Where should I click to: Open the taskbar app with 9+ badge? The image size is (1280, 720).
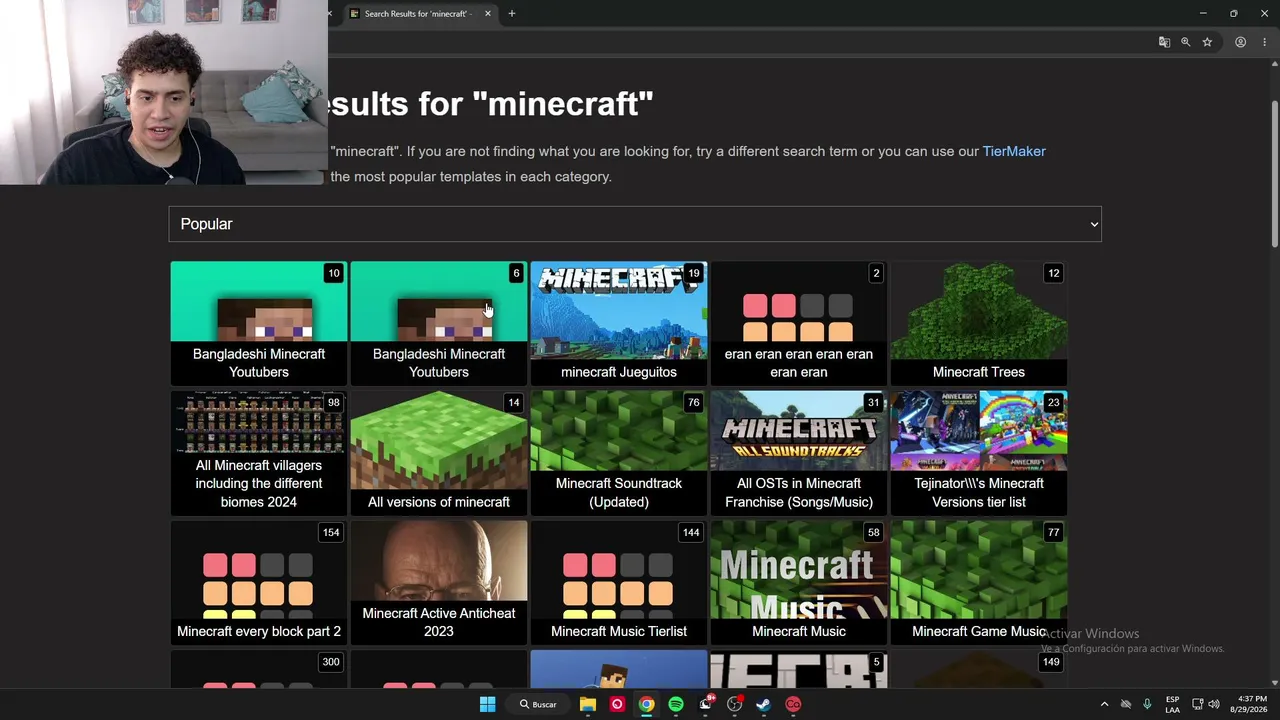coord(706,704)
